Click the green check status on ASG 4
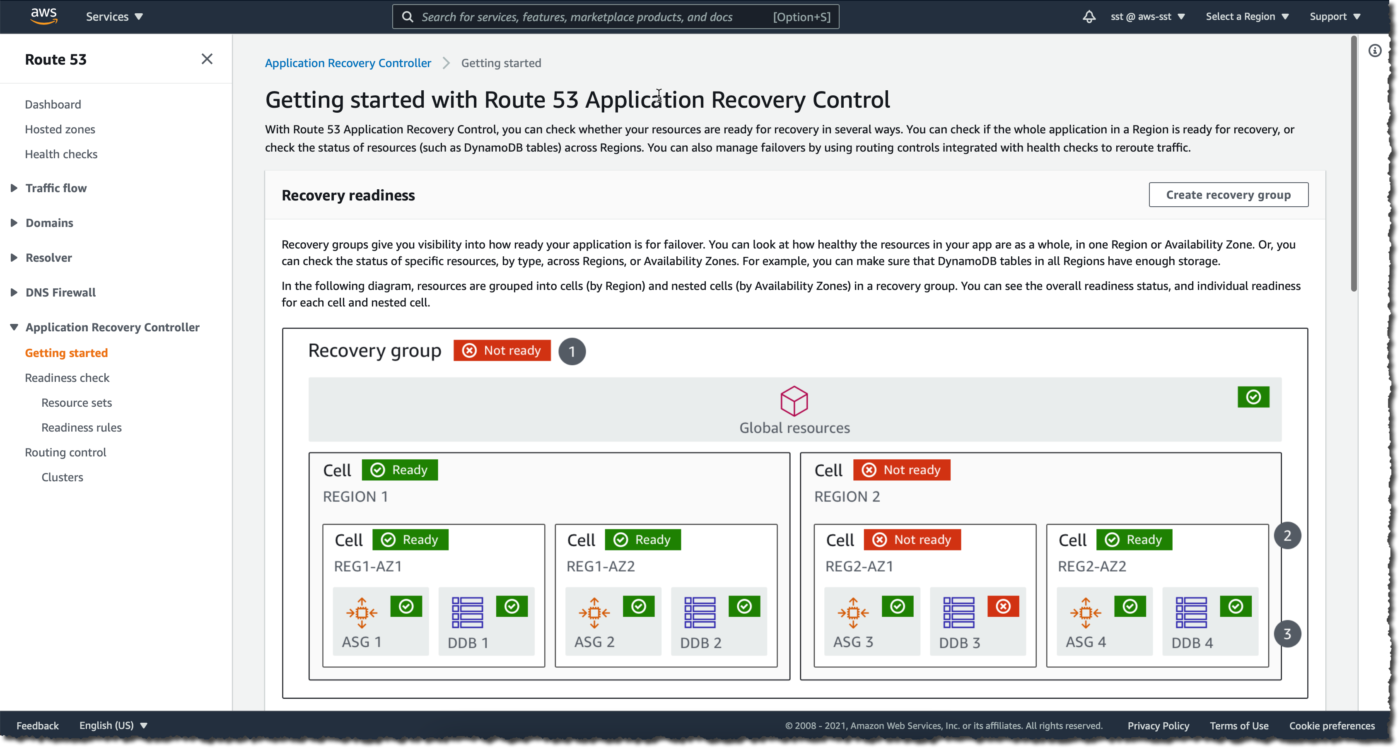The image size is (1400, 748). pos(1130,606)
